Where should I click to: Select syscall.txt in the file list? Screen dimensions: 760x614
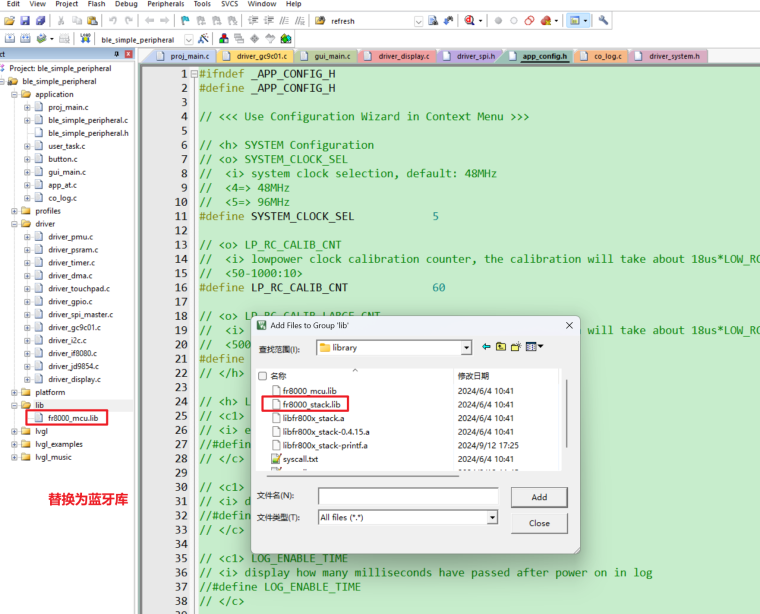301,459
